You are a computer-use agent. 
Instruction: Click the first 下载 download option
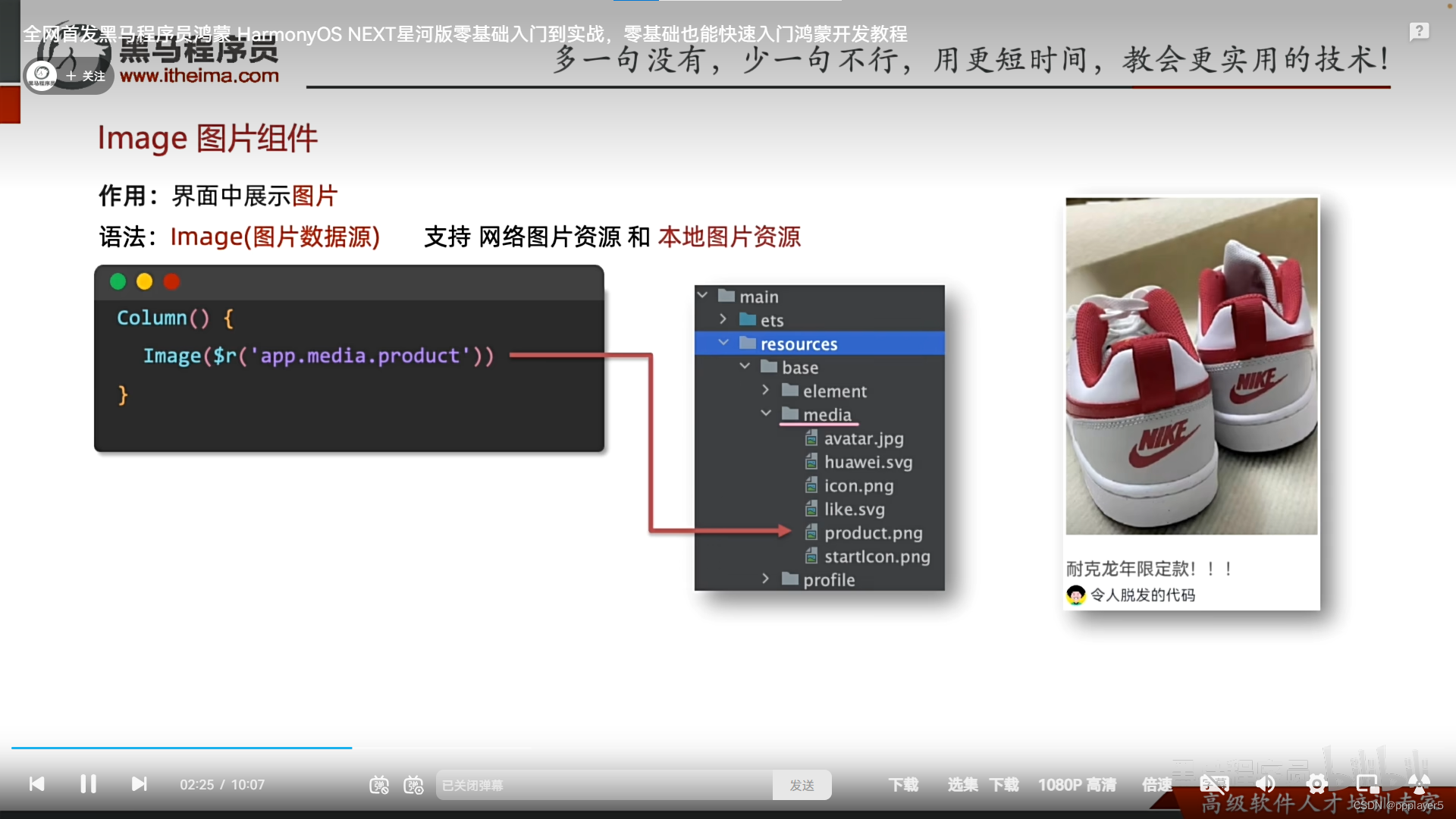(x=903, y=785)
